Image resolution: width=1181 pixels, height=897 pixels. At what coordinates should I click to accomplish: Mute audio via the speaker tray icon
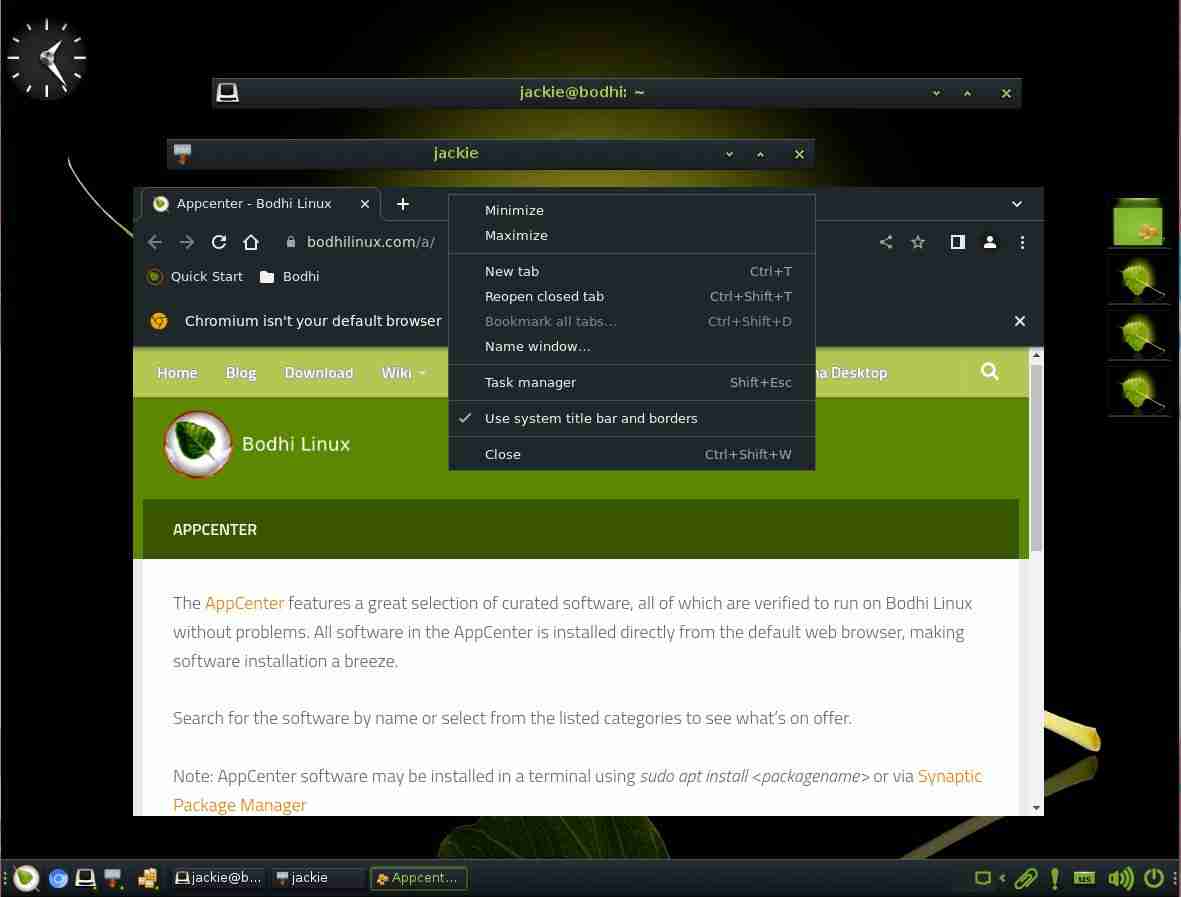[x=1120, y=877]
